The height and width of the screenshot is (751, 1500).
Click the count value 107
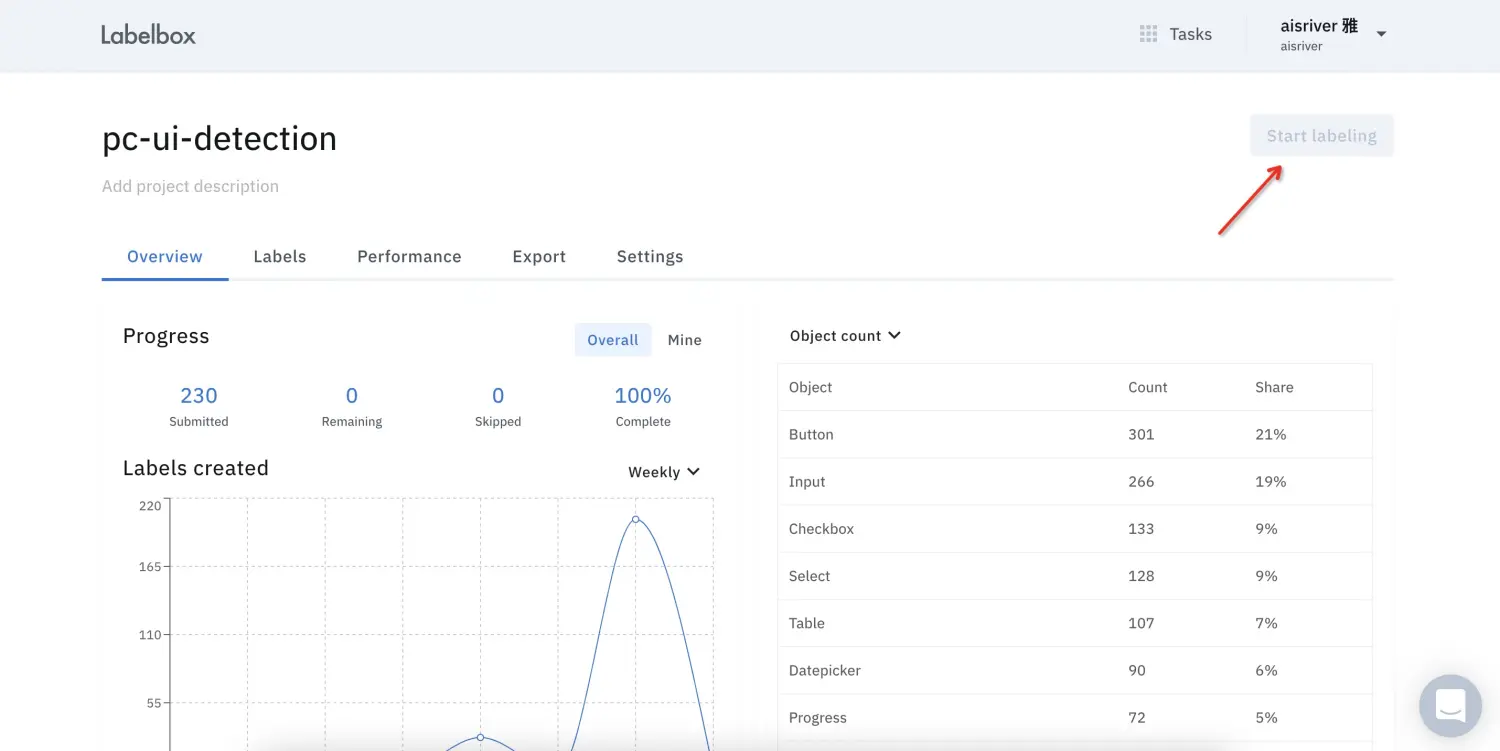click(x=1141, y=623)
